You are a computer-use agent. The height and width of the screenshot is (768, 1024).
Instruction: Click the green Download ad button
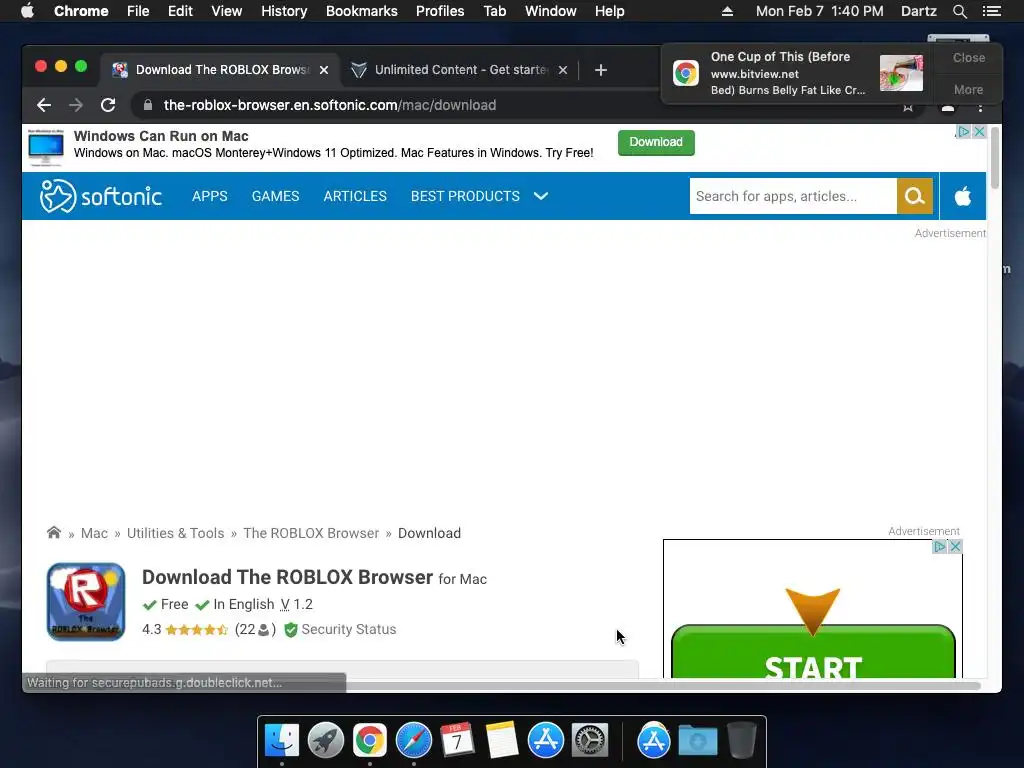(x=656, y=142)
